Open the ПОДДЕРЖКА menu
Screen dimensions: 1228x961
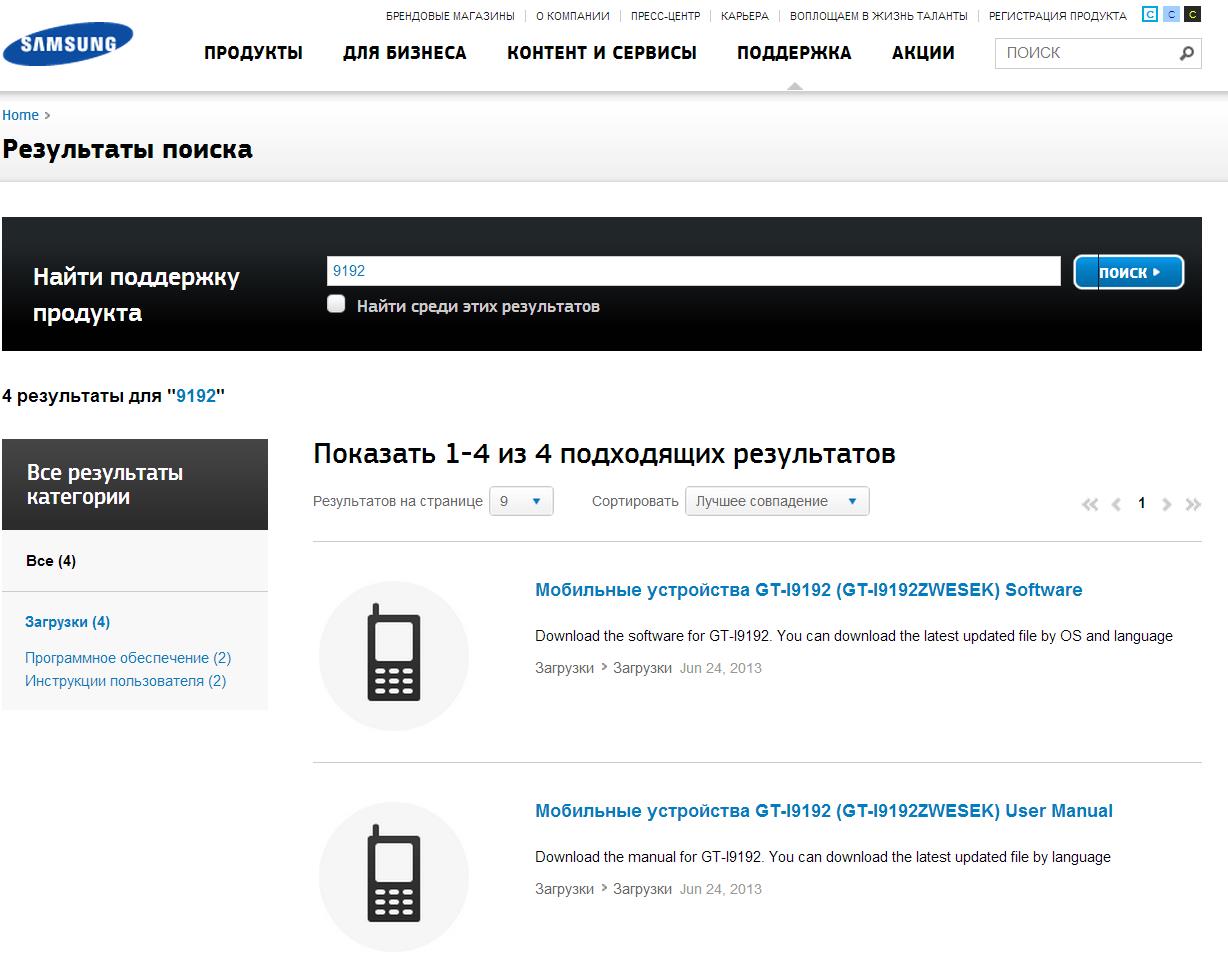tap(794, 53)
